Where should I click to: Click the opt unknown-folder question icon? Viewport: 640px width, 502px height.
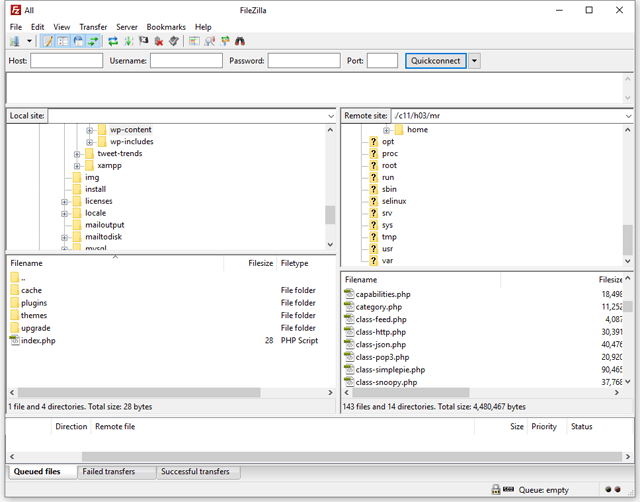[373, 142]
